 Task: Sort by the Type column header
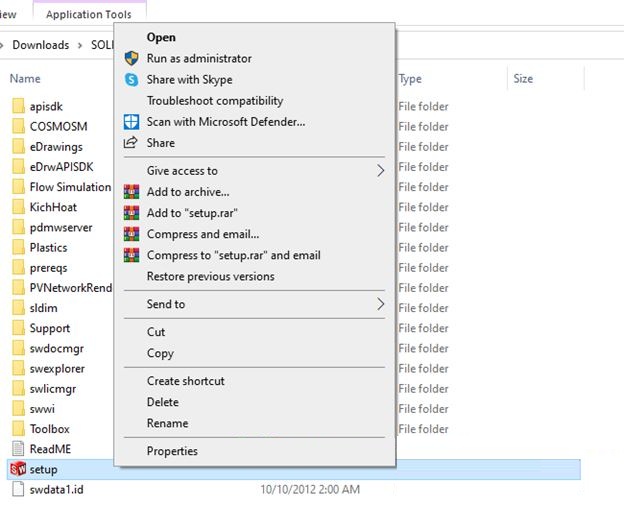(x=410, y=79)
